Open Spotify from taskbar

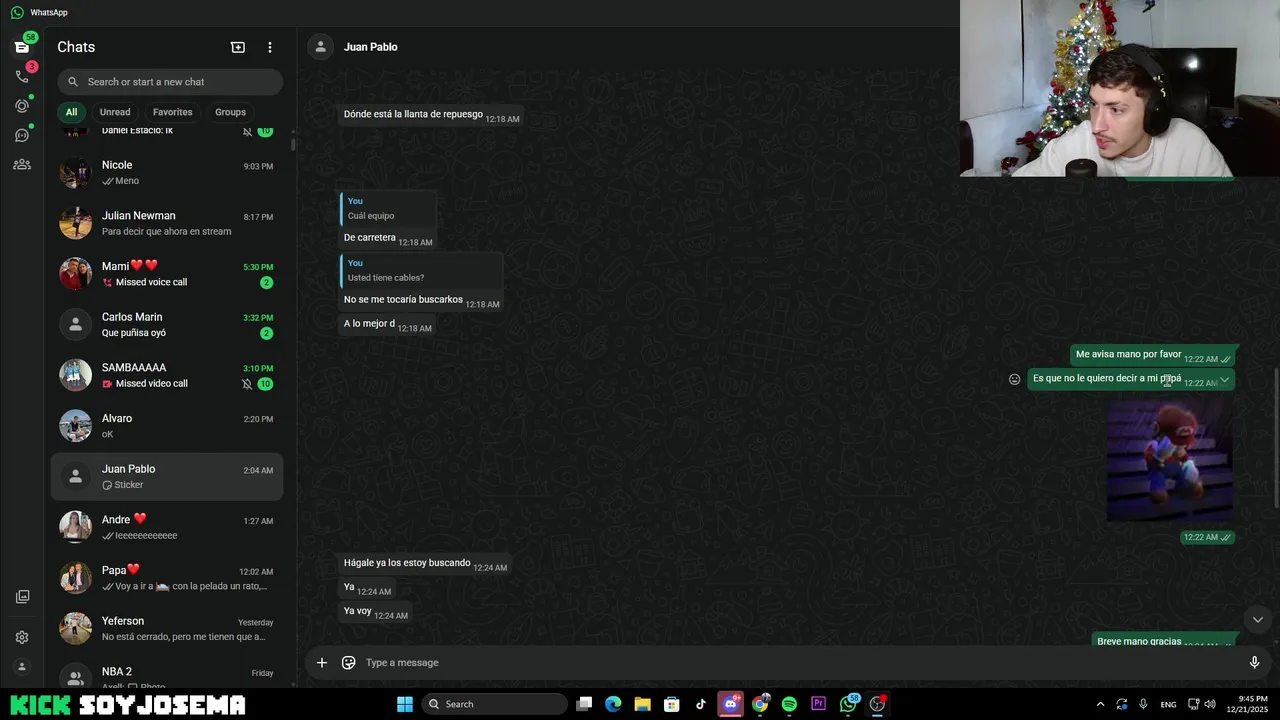click(789, 704)
